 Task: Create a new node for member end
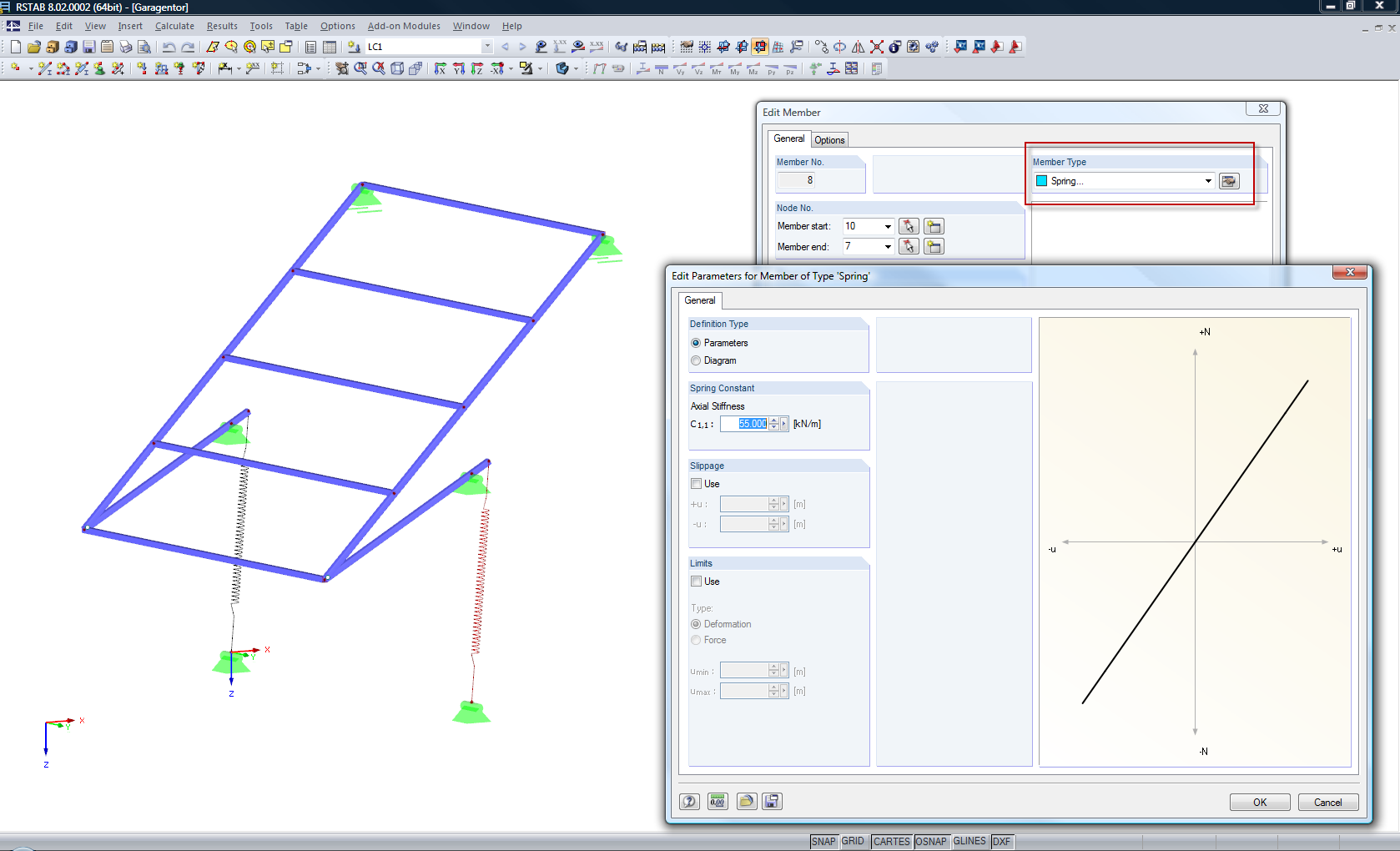point(934,246)
